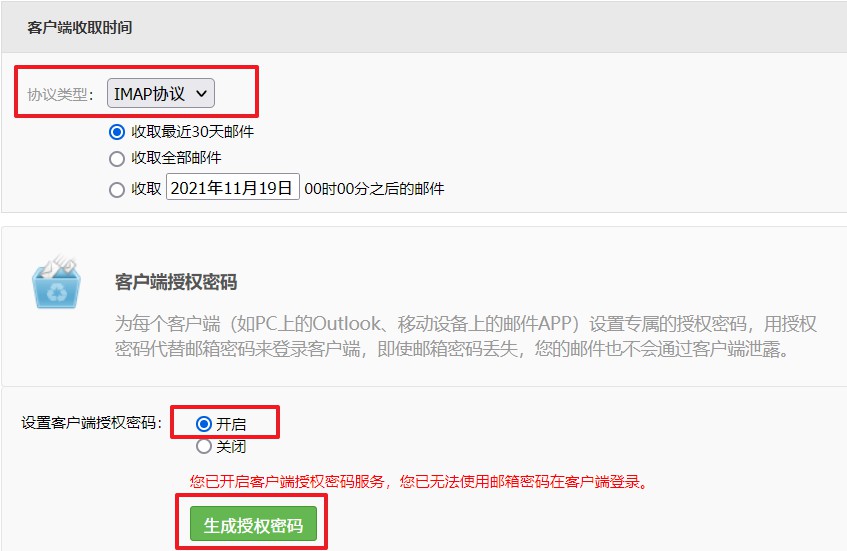Viewport: 847px width, 551px height.
Task: Click the mail recycle bin icon
Action: [56, 281]
